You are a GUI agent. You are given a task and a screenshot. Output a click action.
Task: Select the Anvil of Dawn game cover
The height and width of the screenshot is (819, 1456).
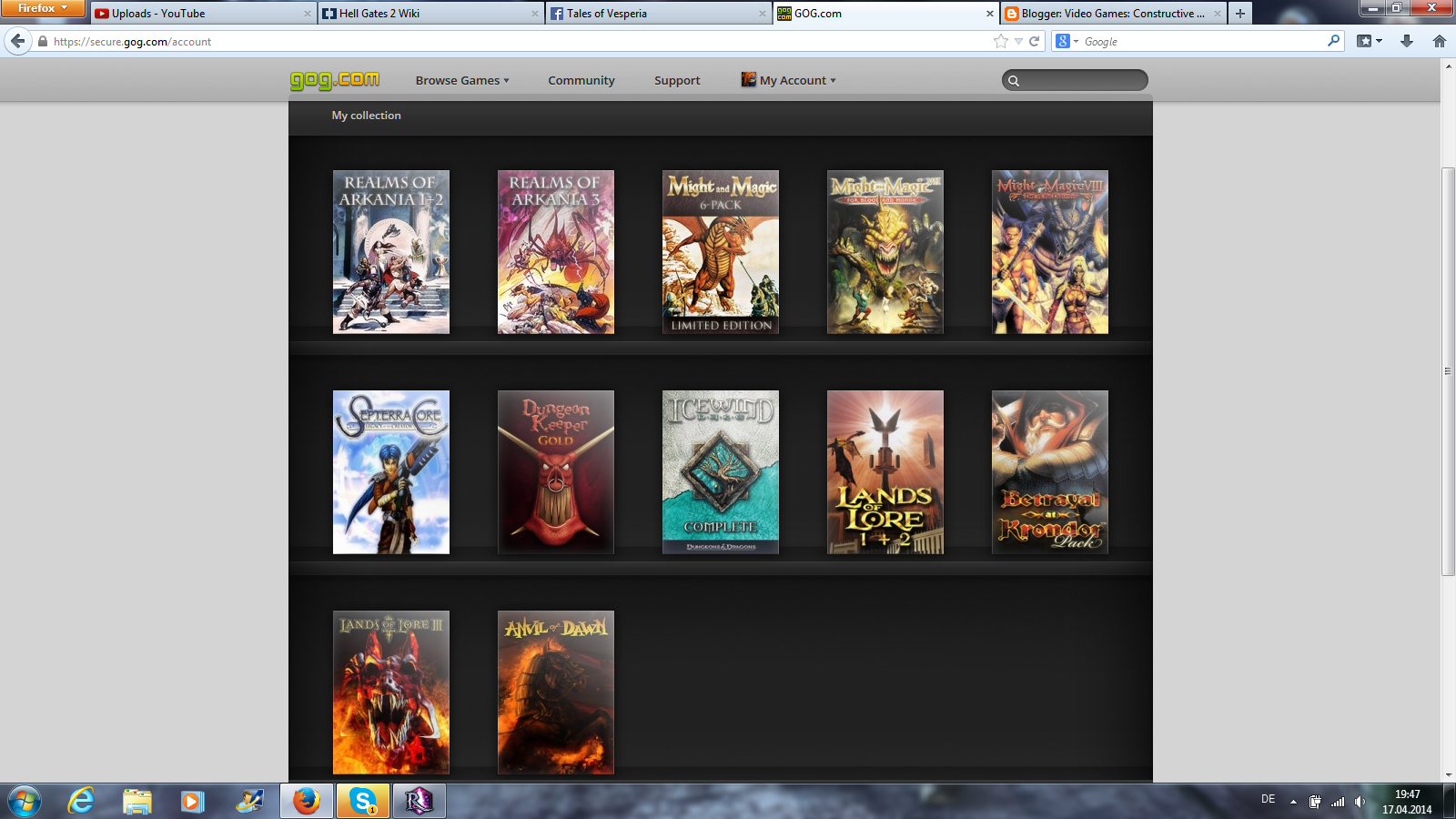(x=556, y=693)
